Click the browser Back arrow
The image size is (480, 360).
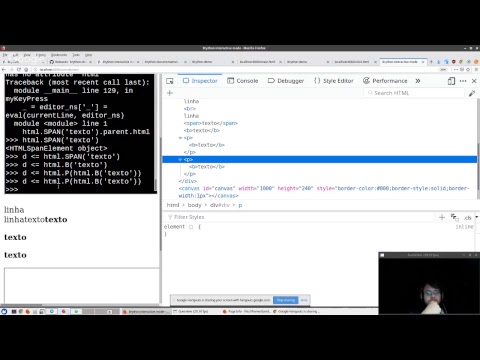[x=4, y=69]
